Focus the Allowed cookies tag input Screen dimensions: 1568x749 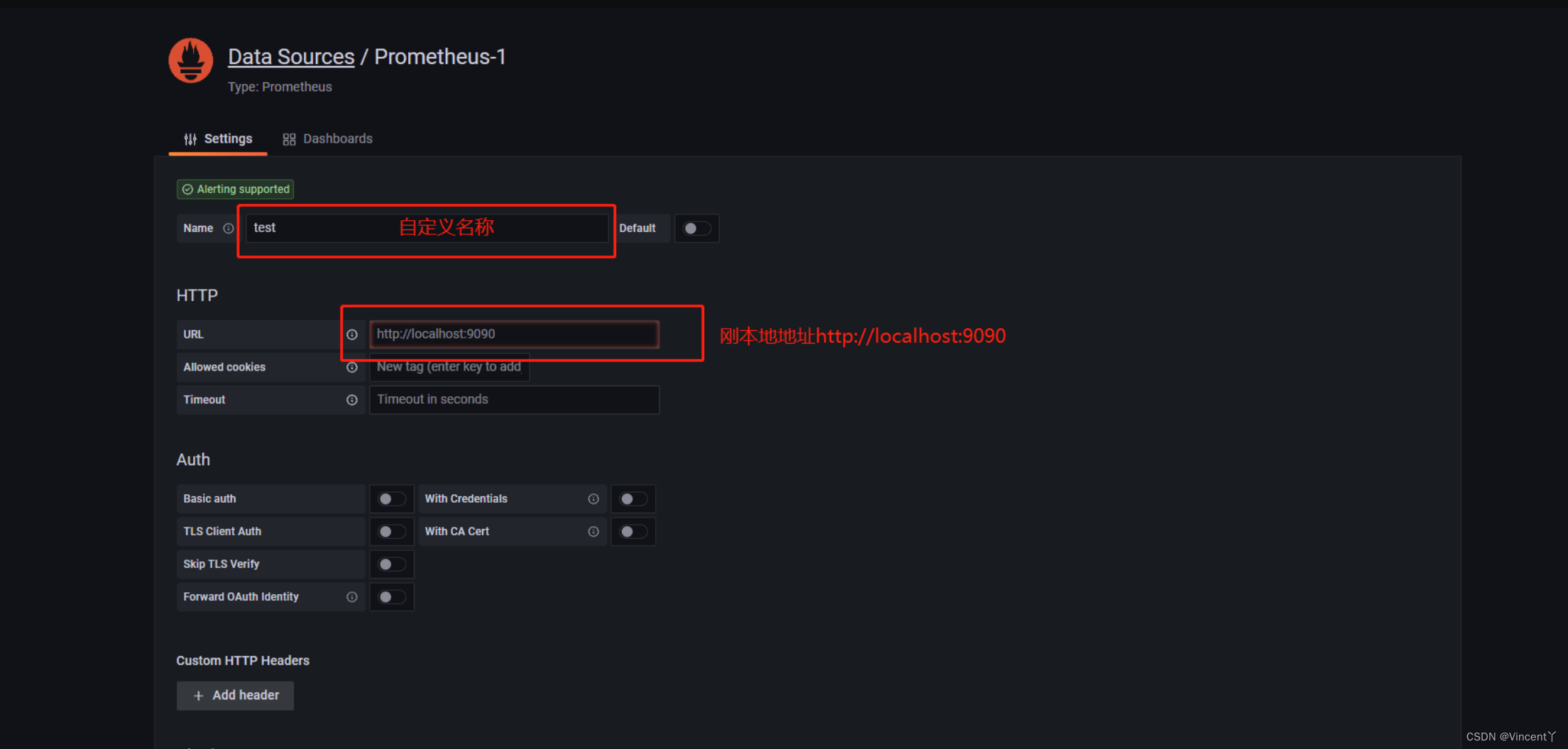(x=449, y=367)
